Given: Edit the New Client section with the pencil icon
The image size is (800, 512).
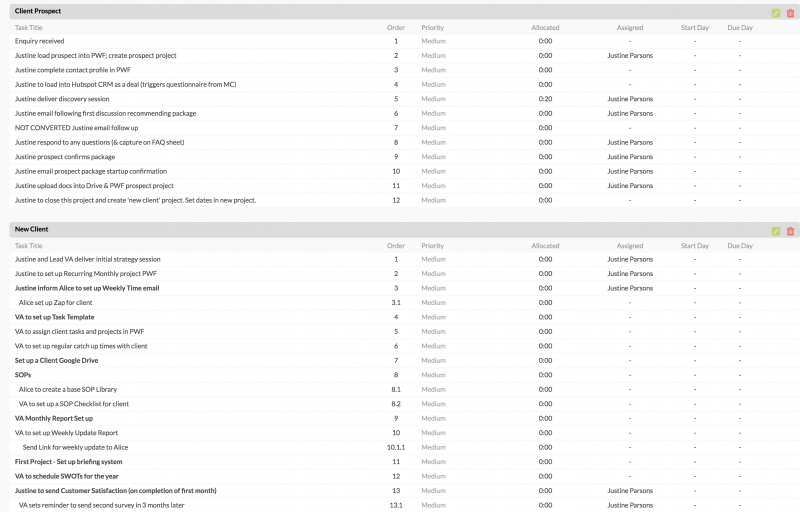Looking at the screenshot, I should click(x=776, y=231).
